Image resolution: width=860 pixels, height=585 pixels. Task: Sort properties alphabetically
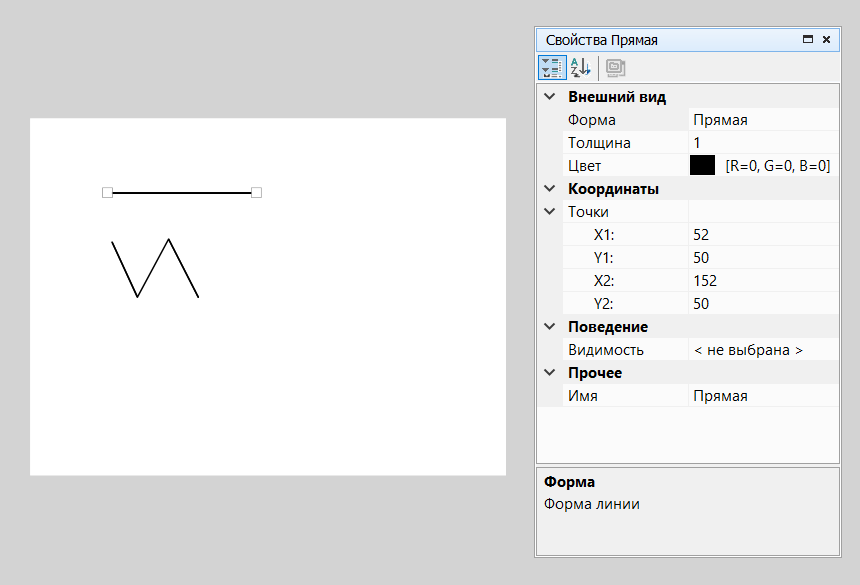[x=581, y=68]
